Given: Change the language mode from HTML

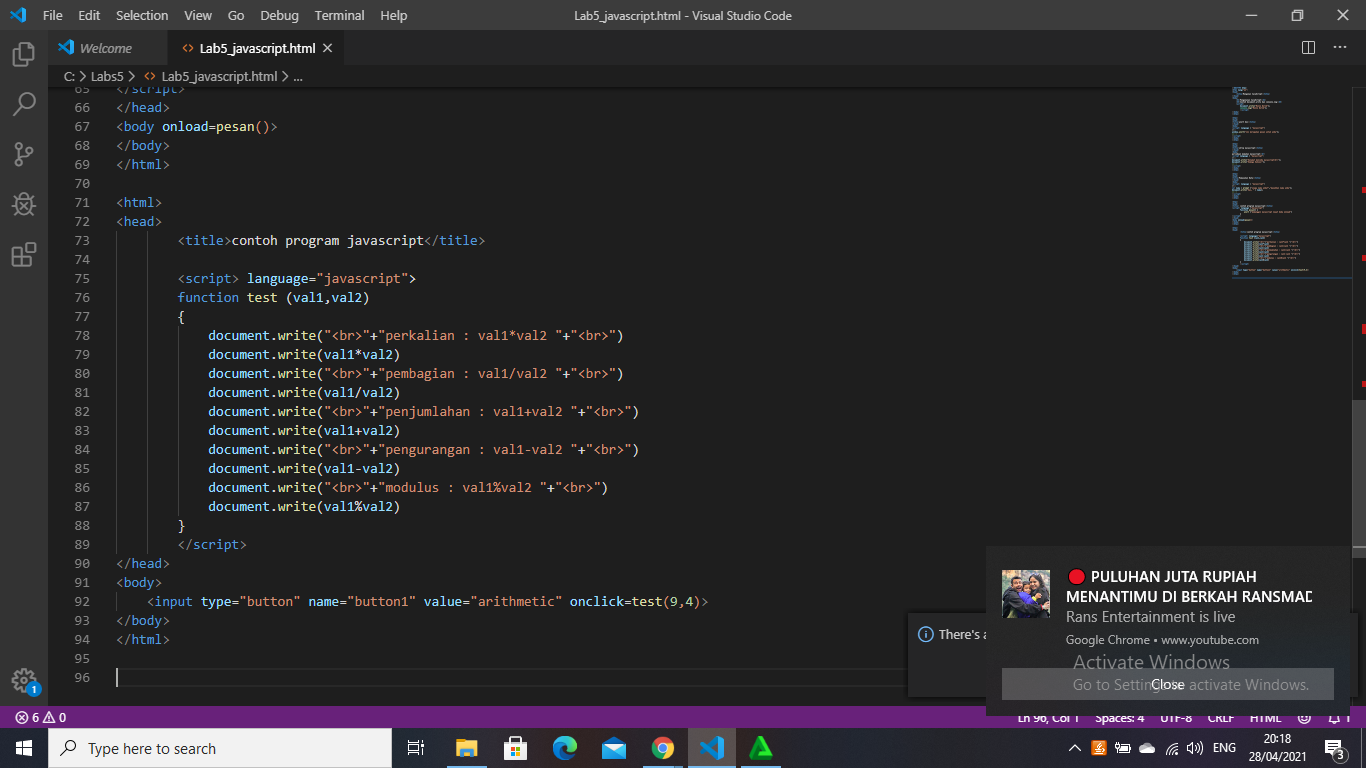Looking at the screenshot, I should pos(1264,717).
